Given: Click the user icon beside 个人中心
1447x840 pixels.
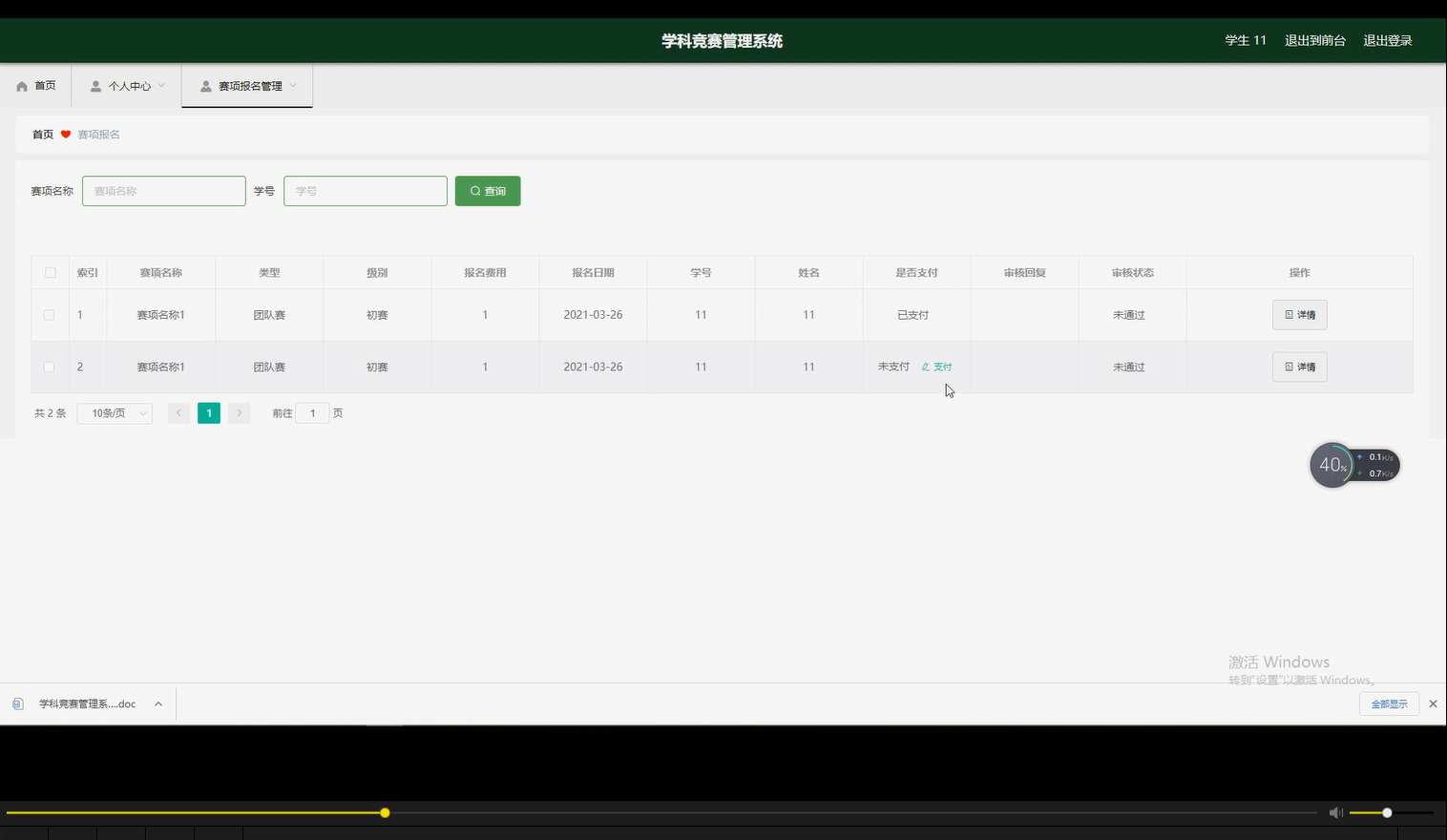Looking at the screenshot, I should (95, 86).
